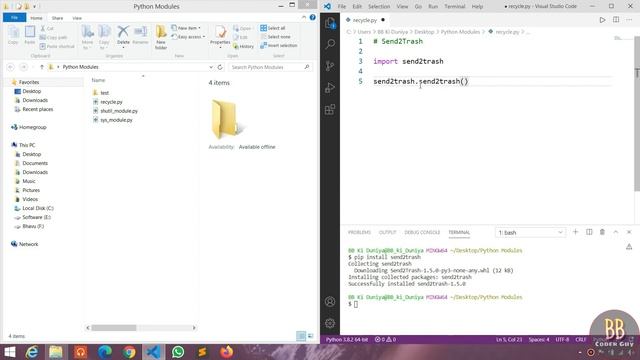Click Select all in the ribbon
The height and width of the screenshot is (360, 640).
tap(273, 28)
